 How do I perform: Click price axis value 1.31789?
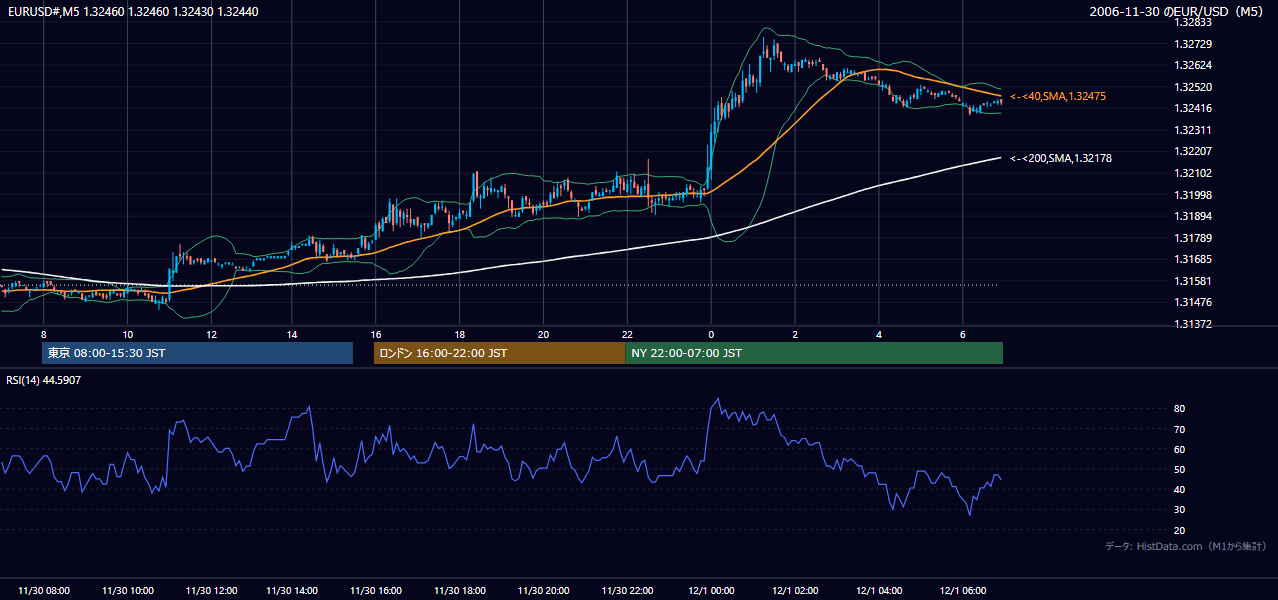(1194, 238)
